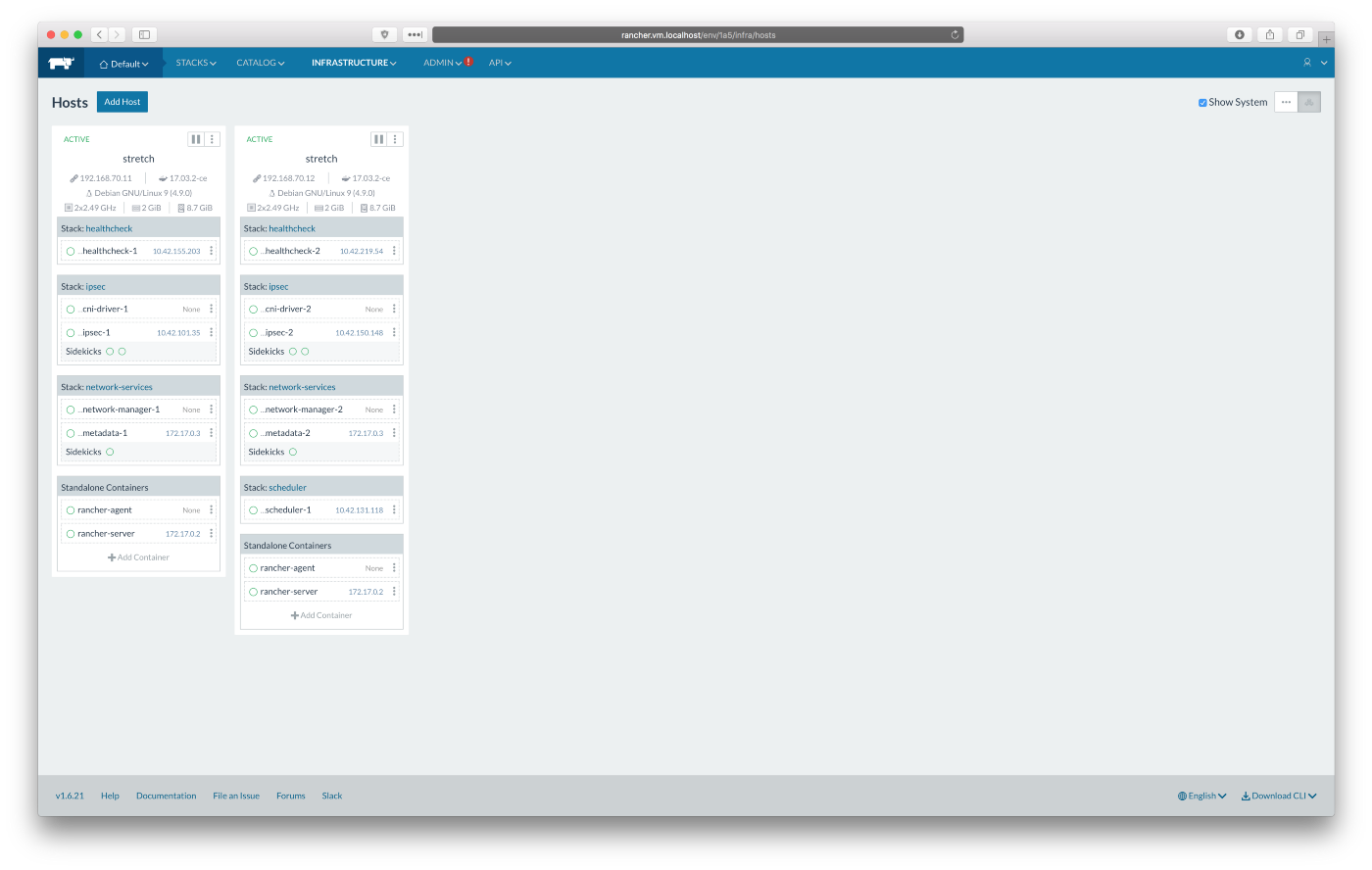Open a new Safari tab with plus

[x=1326, y=39]
